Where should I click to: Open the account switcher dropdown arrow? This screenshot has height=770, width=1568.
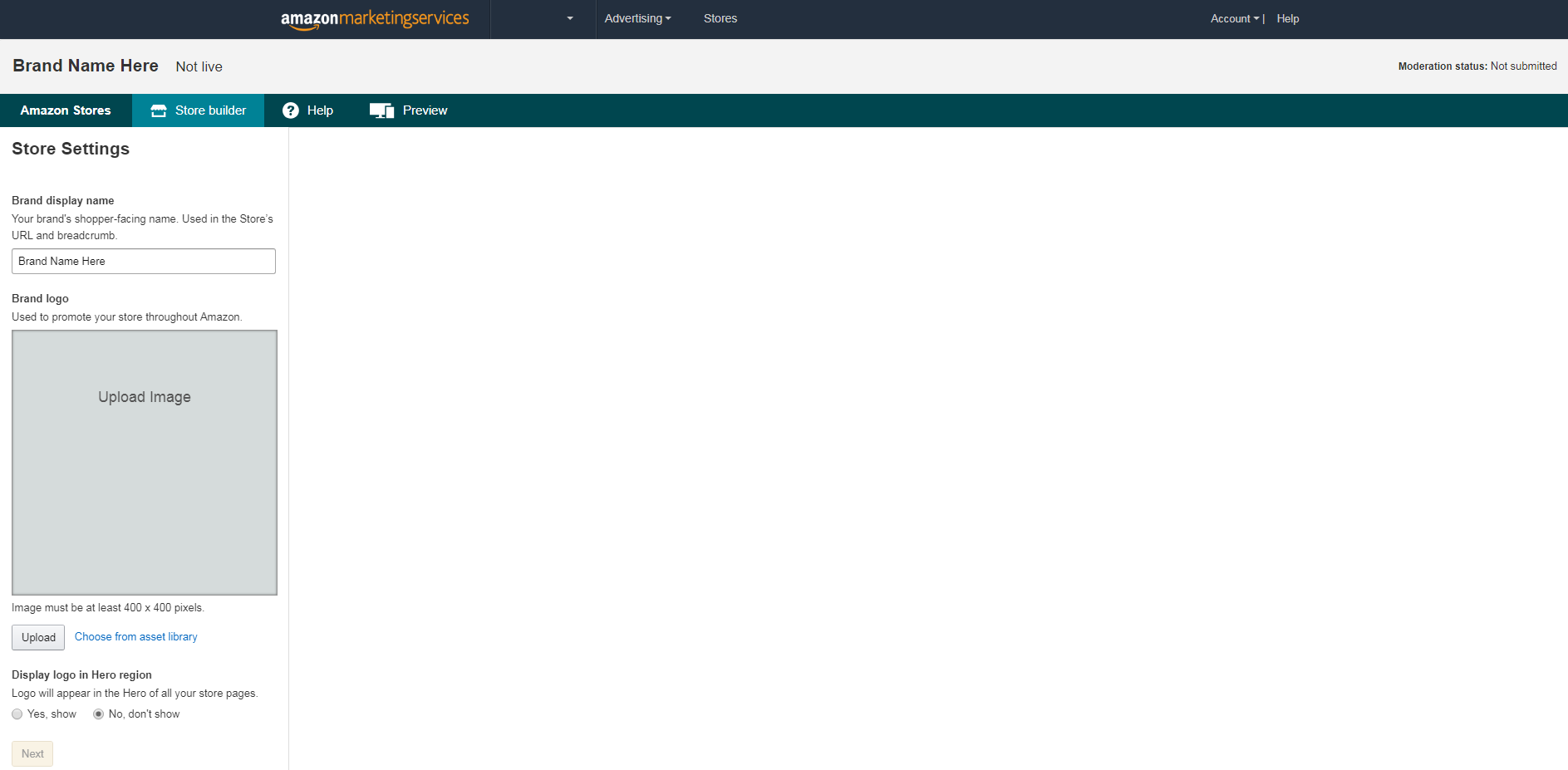pyautogui.click(x=570, y=18)
